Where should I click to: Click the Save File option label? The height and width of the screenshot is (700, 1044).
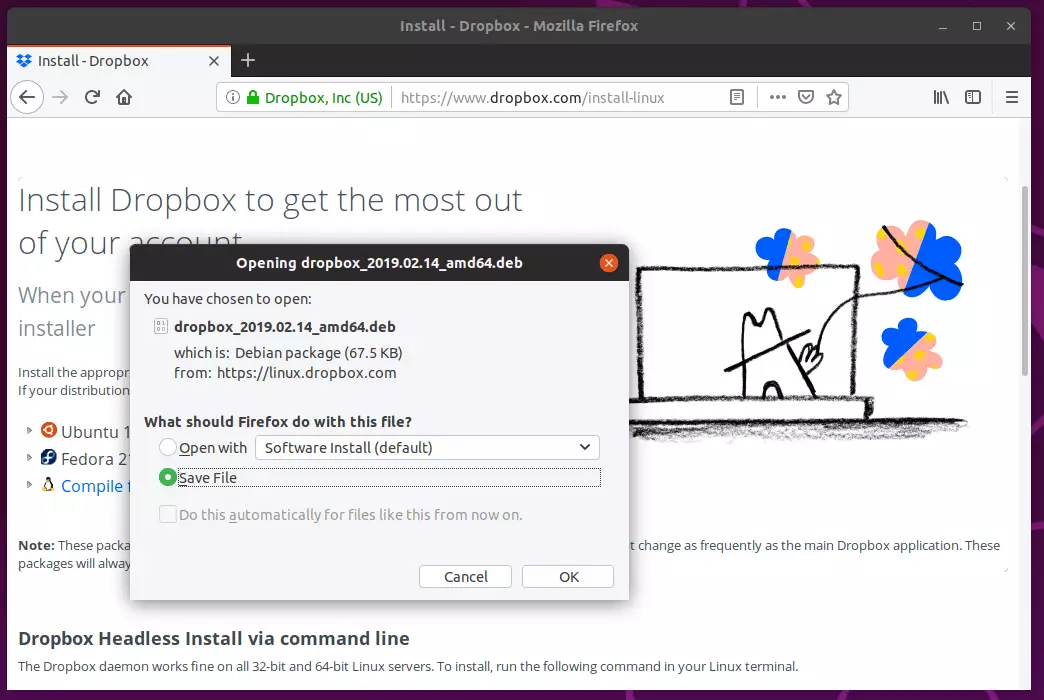pos(208,478)
